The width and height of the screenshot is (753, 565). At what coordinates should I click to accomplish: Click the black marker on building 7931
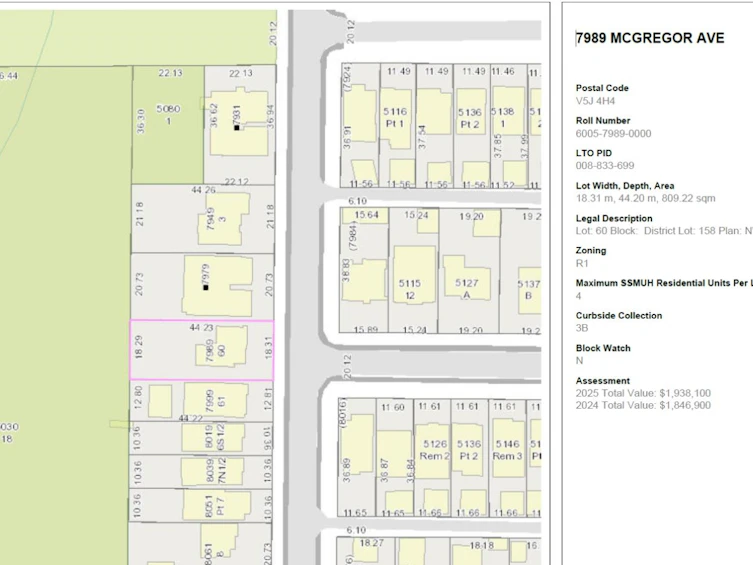click(x=237, y=128)
